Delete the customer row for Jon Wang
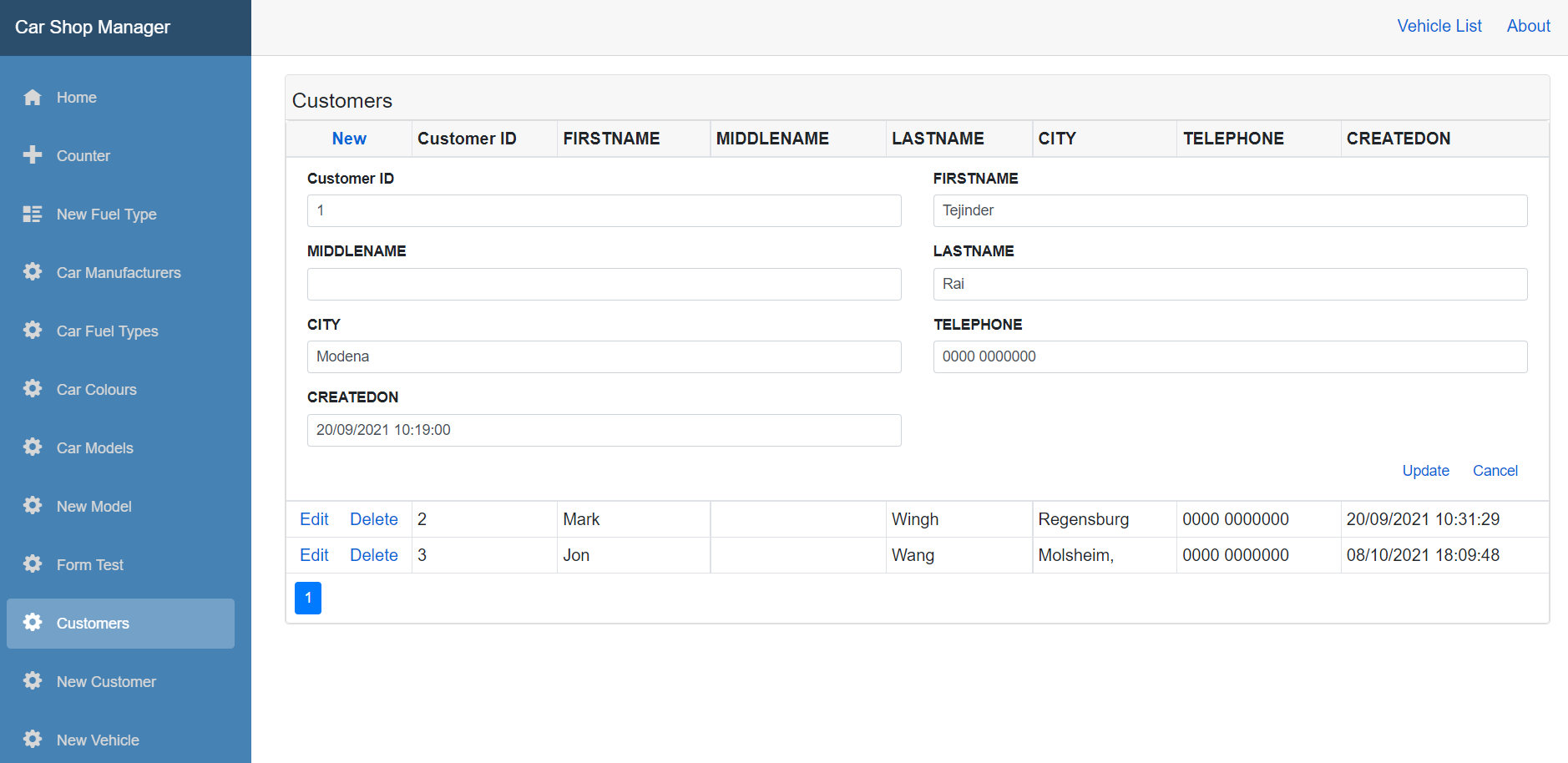Image resolution: width=1568 pixels, height=763 pixels. click(x=373, y=555)
